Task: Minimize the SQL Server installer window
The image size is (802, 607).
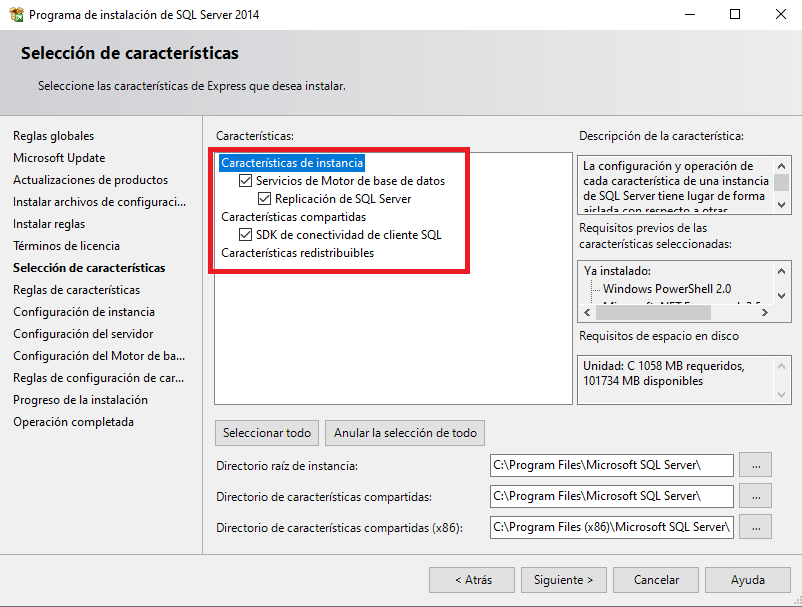Action: (x=690, y=14)
